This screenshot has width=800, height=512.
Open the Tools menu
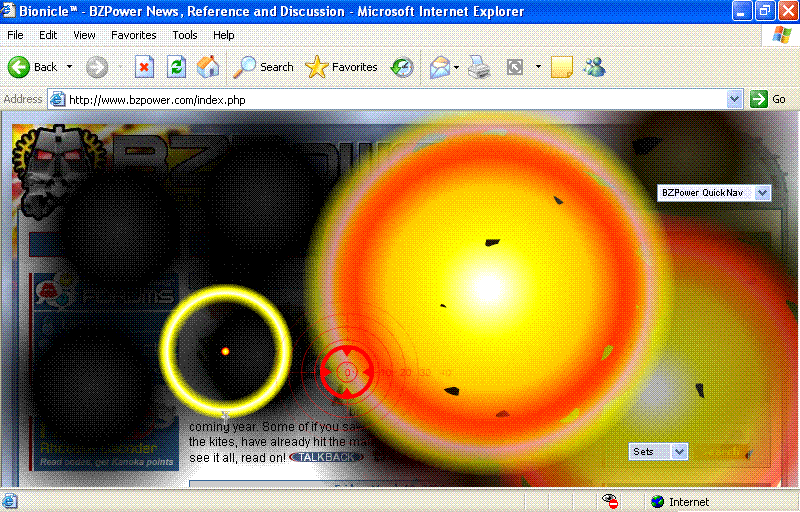tap(185, 35)
